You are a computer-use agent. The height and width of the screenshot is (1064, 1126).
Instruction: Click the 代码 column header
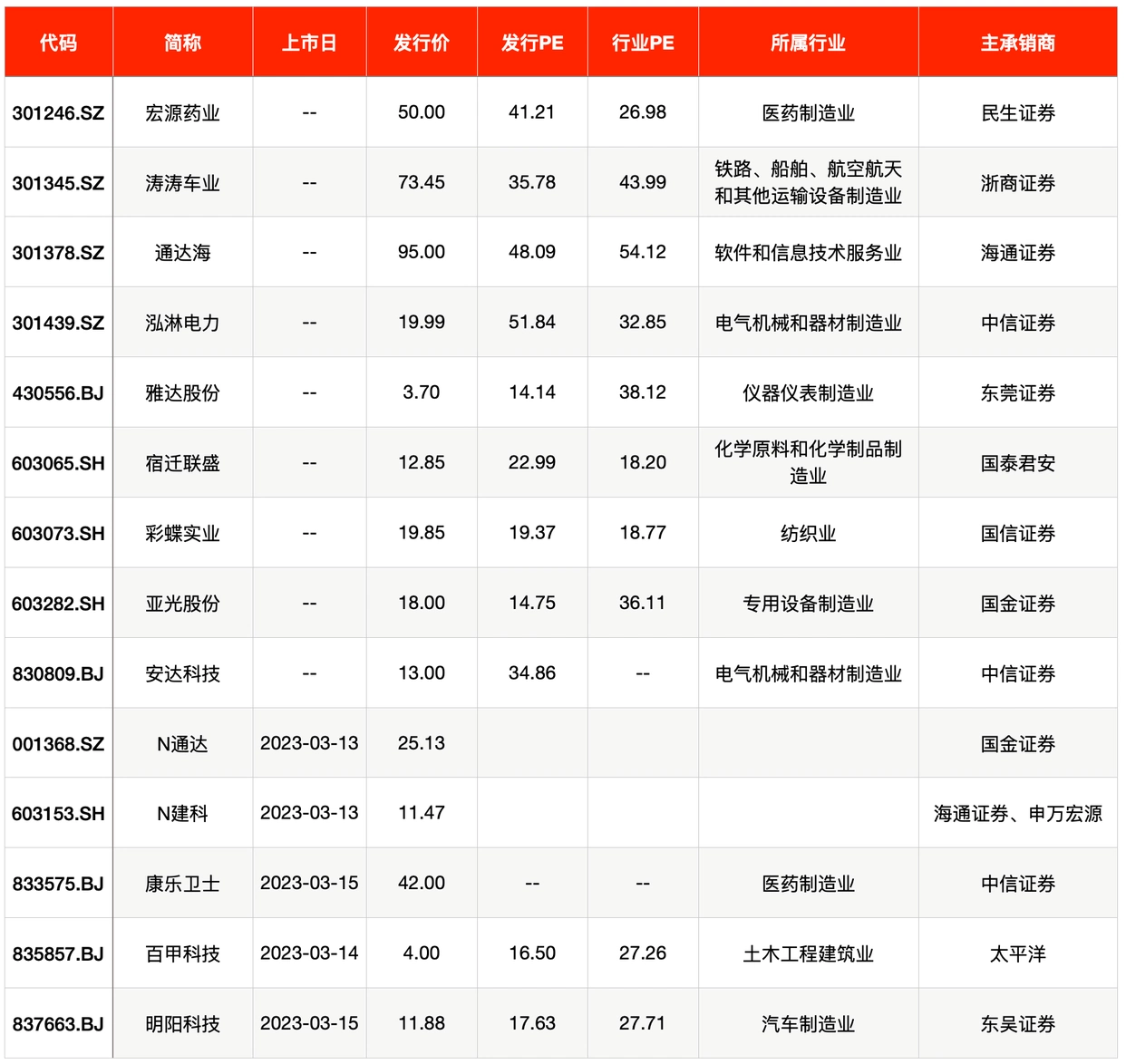click(57, 42)
